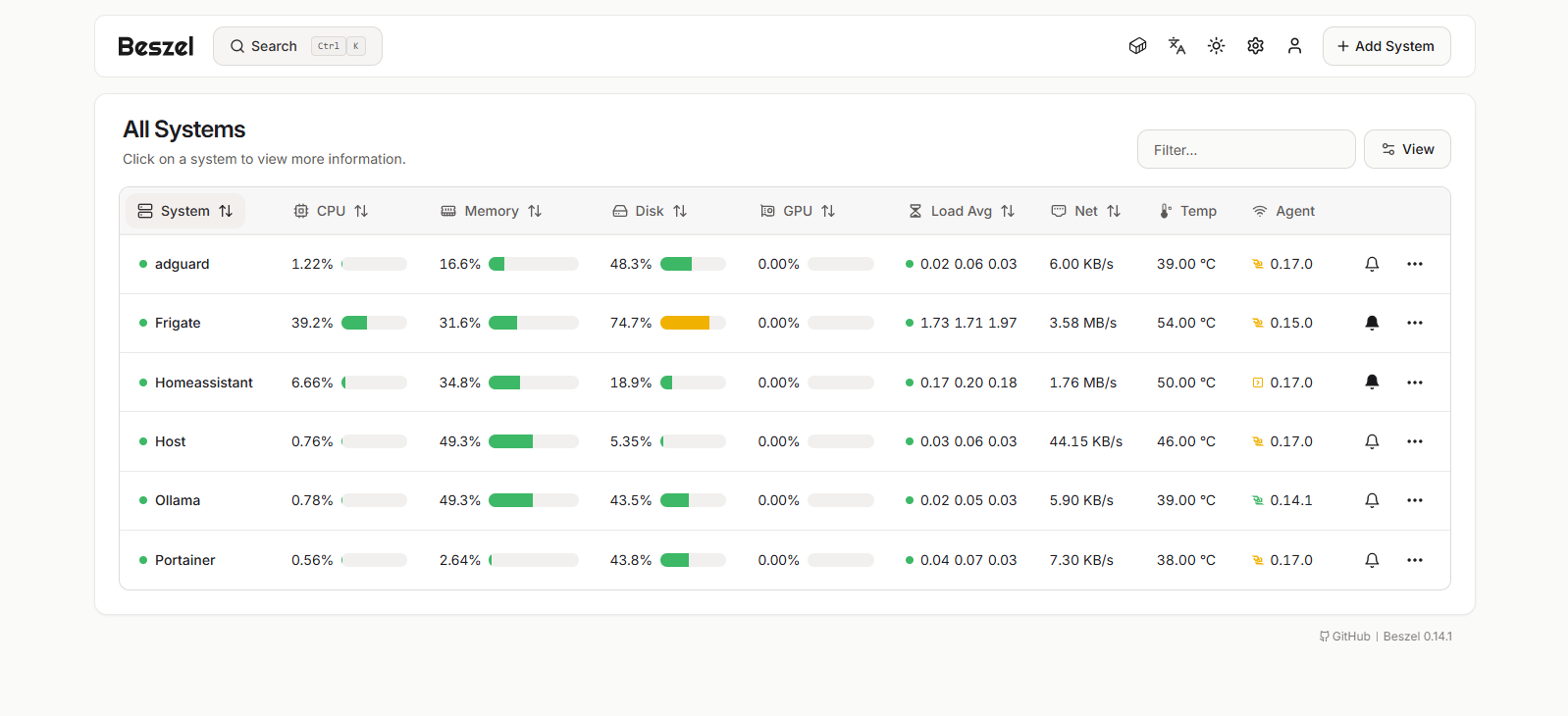Click the Add System button

1385,46
